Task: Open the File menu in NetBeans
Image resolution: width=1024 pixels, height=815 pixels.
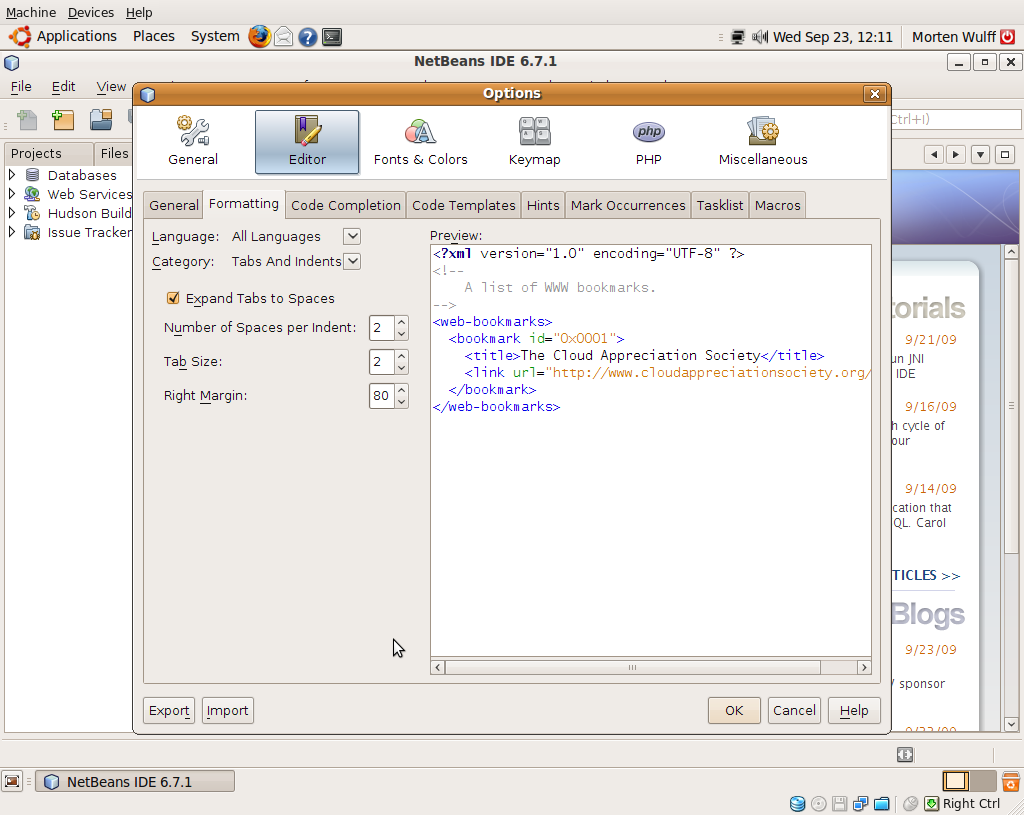Action: pos(21,86)
